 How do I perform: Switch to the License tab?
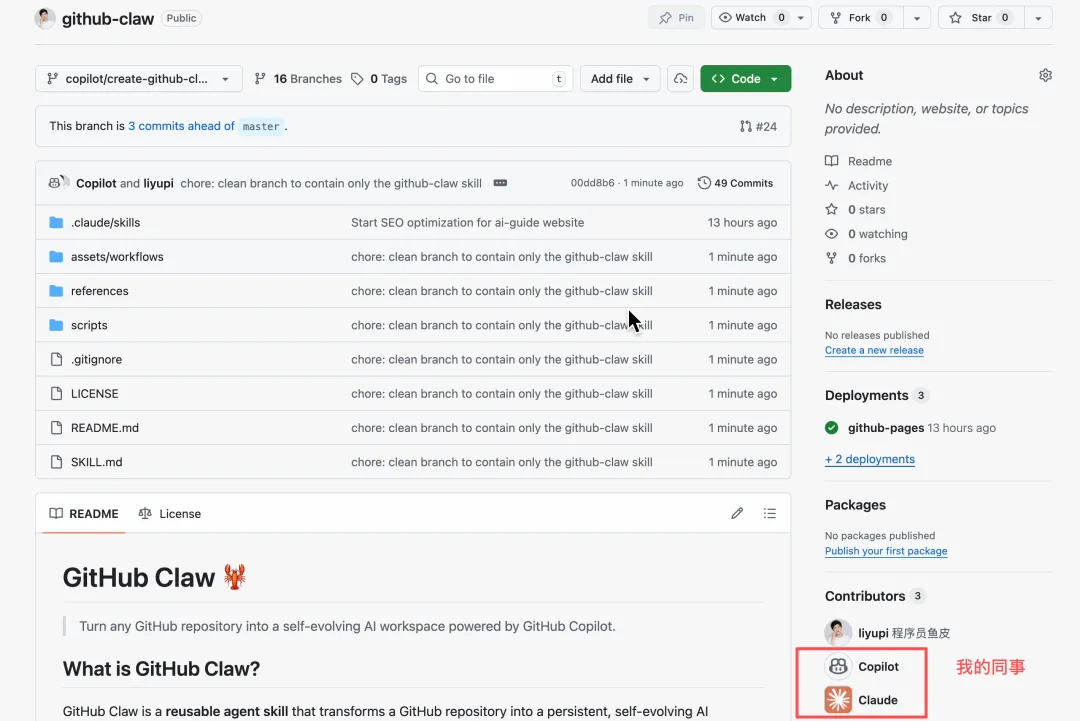coord(170,514)
